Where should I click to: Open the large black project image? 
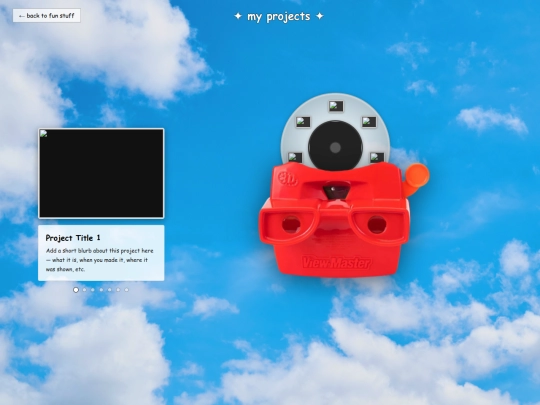point(101,173)
